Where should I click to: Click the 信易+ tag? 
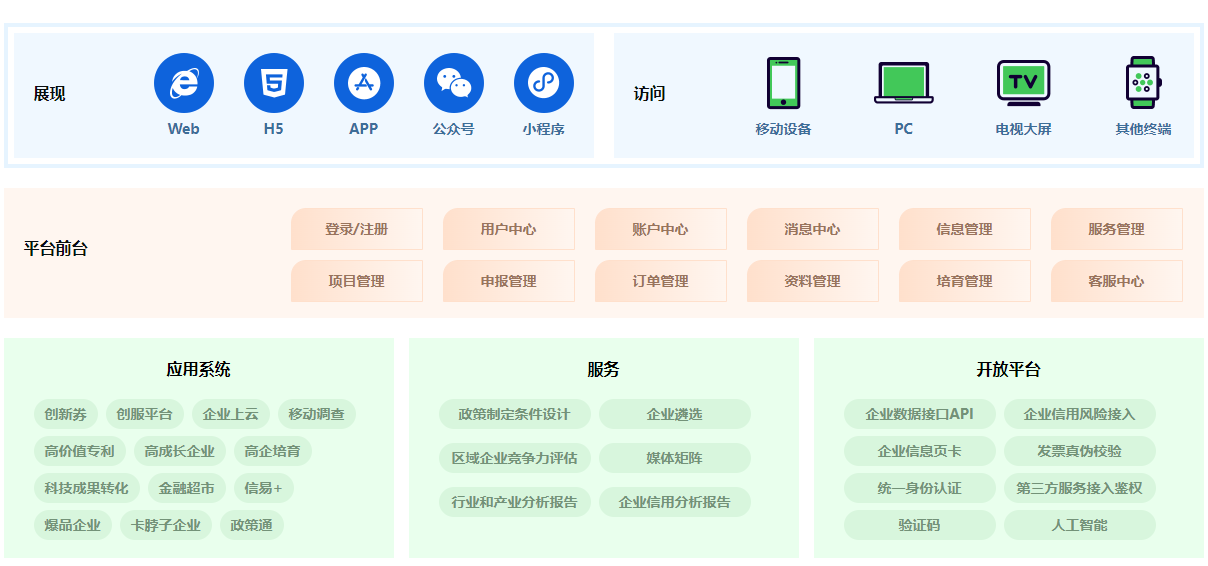click(x=264, y=488)
